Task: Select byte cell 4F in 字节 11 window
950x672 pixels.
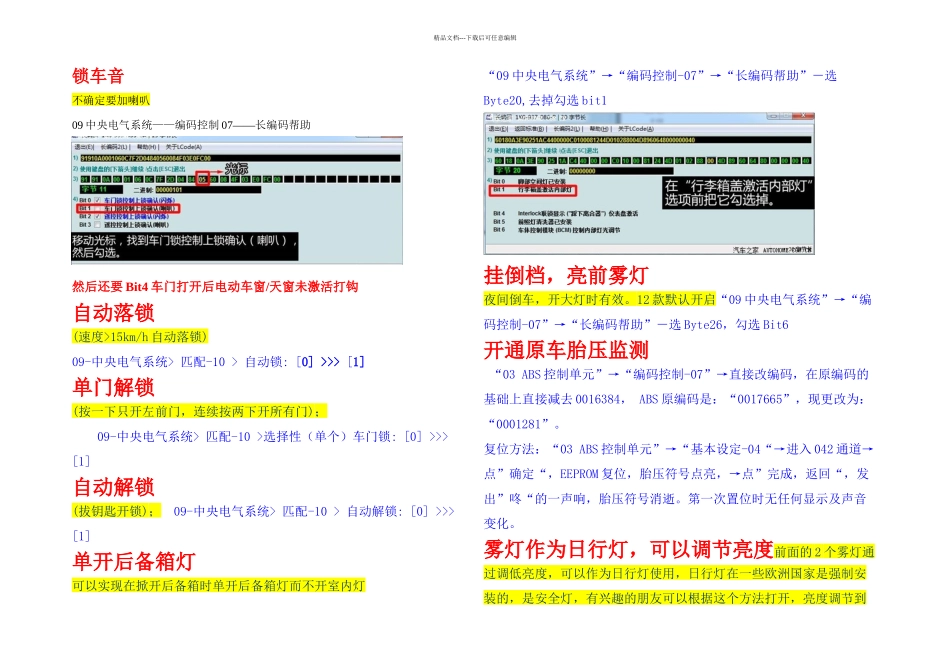Action: (x=235, y=179)
